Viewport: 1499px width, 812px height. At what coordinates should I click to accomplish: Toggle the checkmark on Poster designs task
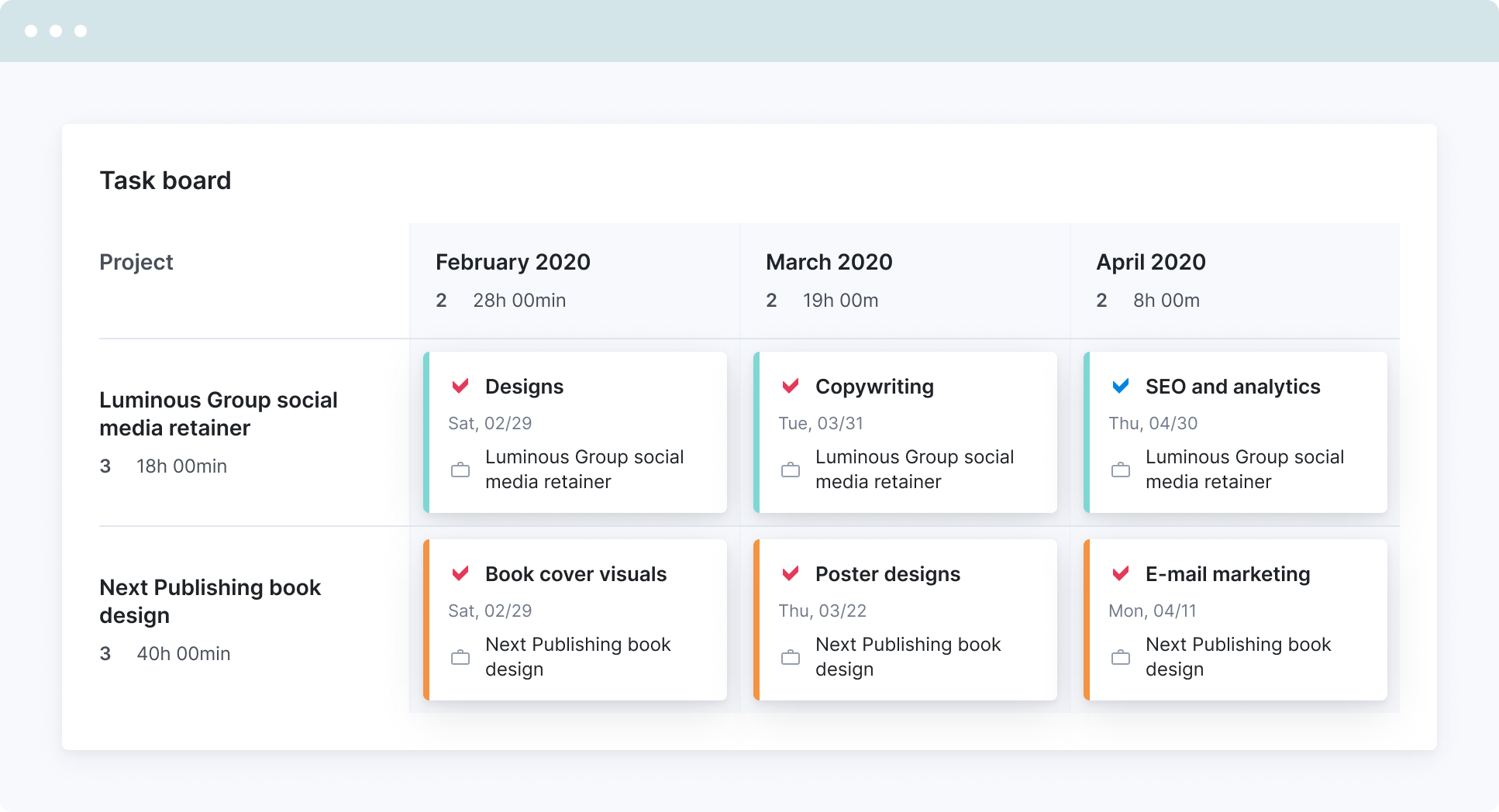(791, 573)
